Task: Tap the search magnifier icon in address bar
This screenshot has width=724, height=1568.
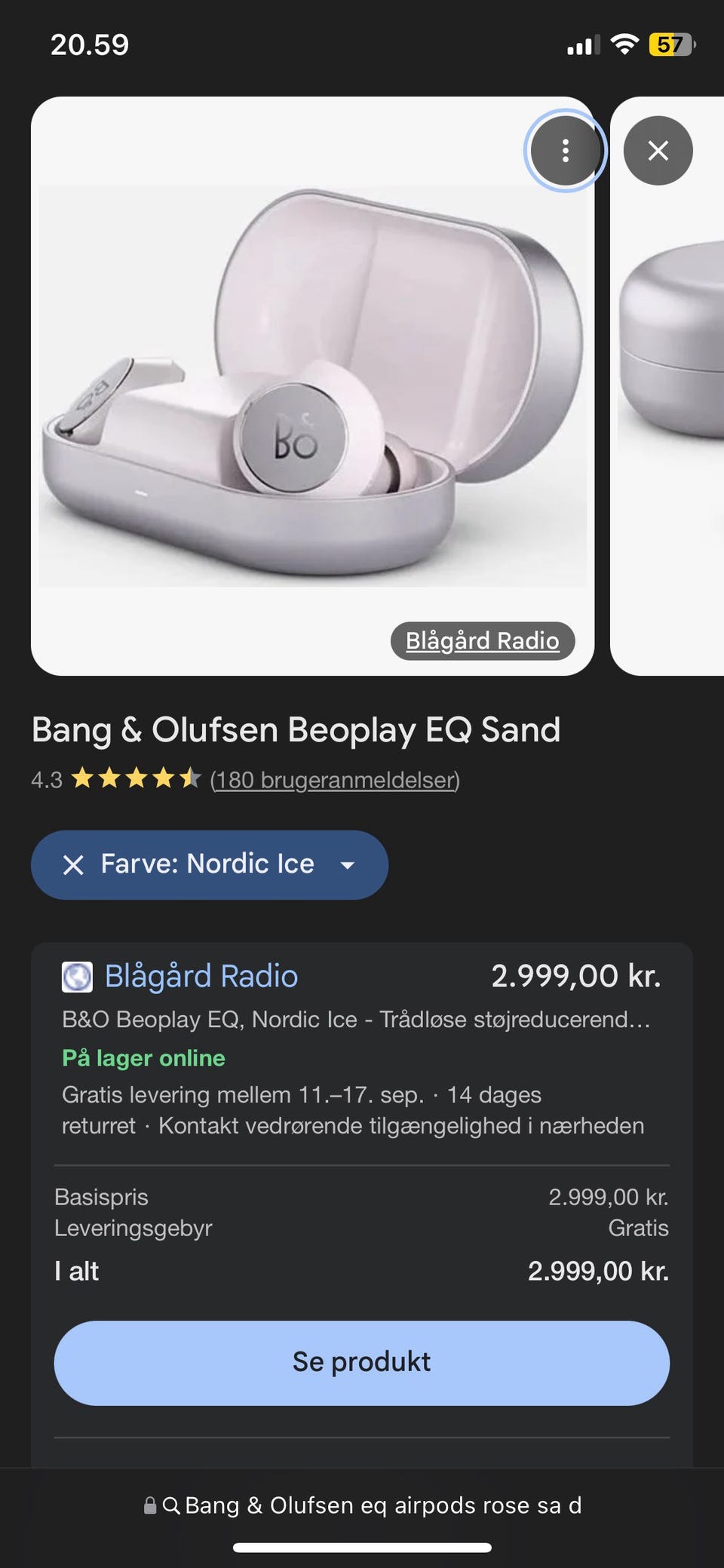Action: coord(171,1505)
